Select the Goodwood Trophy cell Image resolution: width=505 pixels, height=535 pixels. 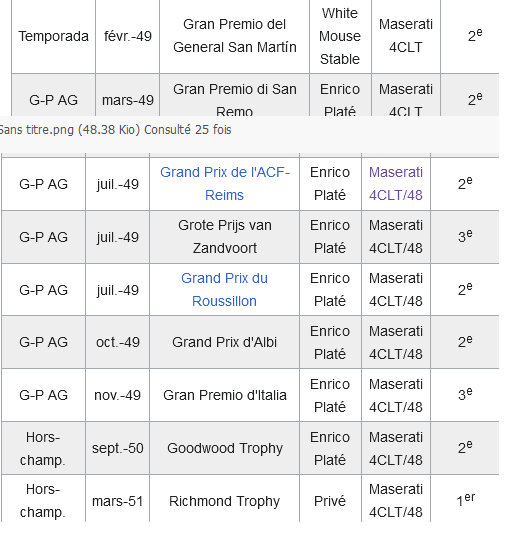coord(225,448)
